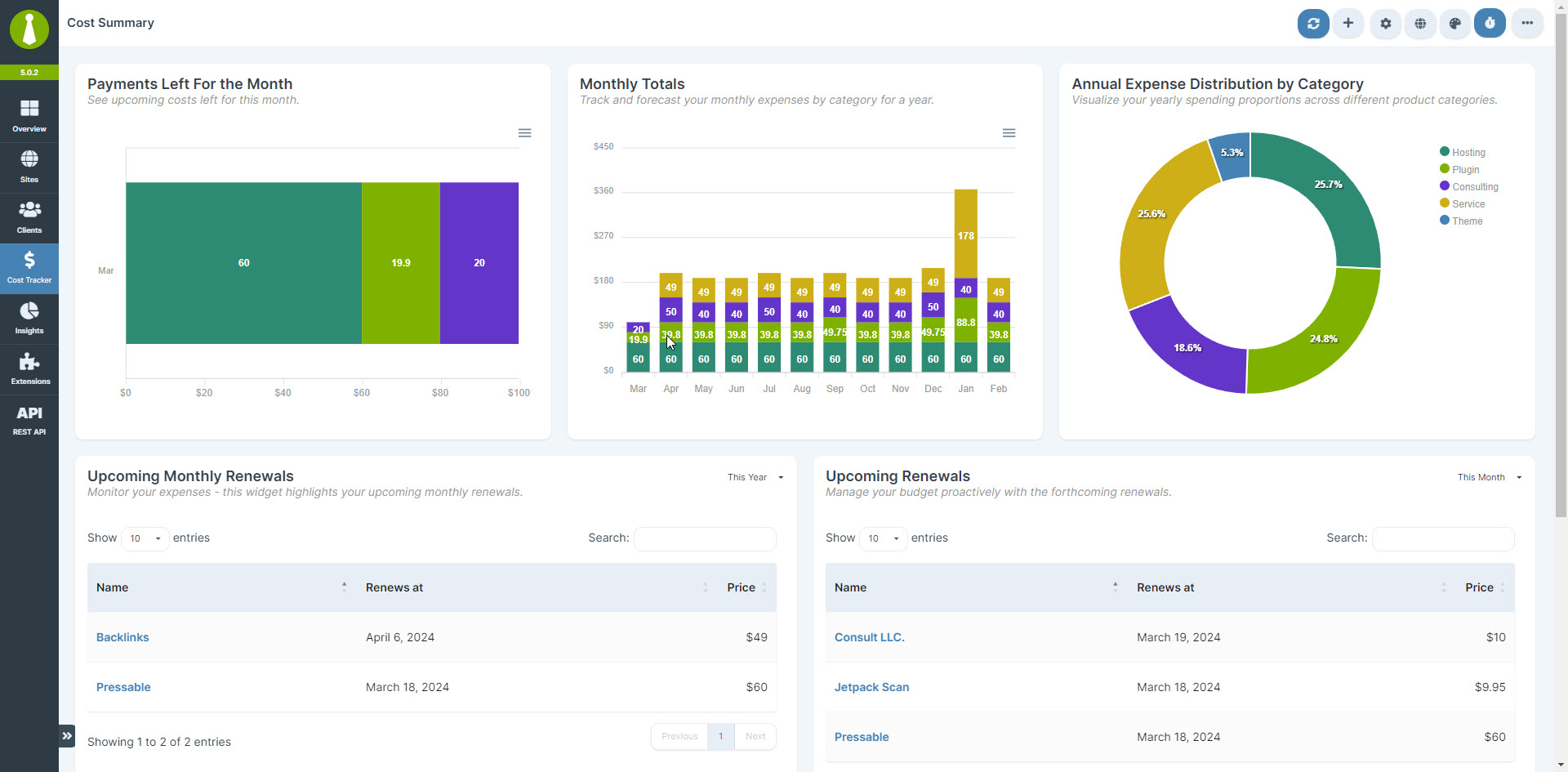The height and width of the screenshot is (772, 1568).
Task: Open the REST API sidebar section
Action: tap(29, 420)
